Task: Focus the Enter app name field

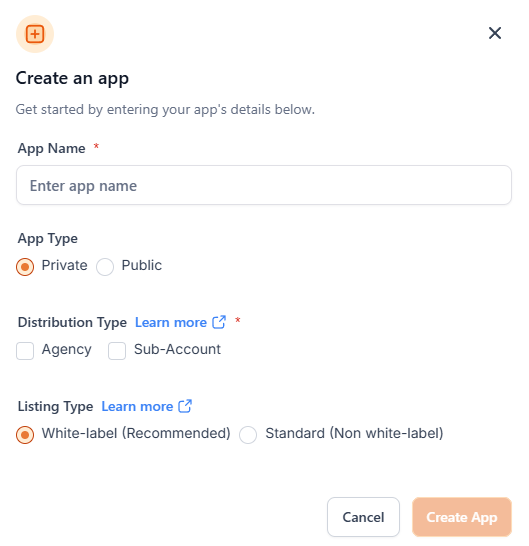Action: pyautogui.click(x=264, y=185)
